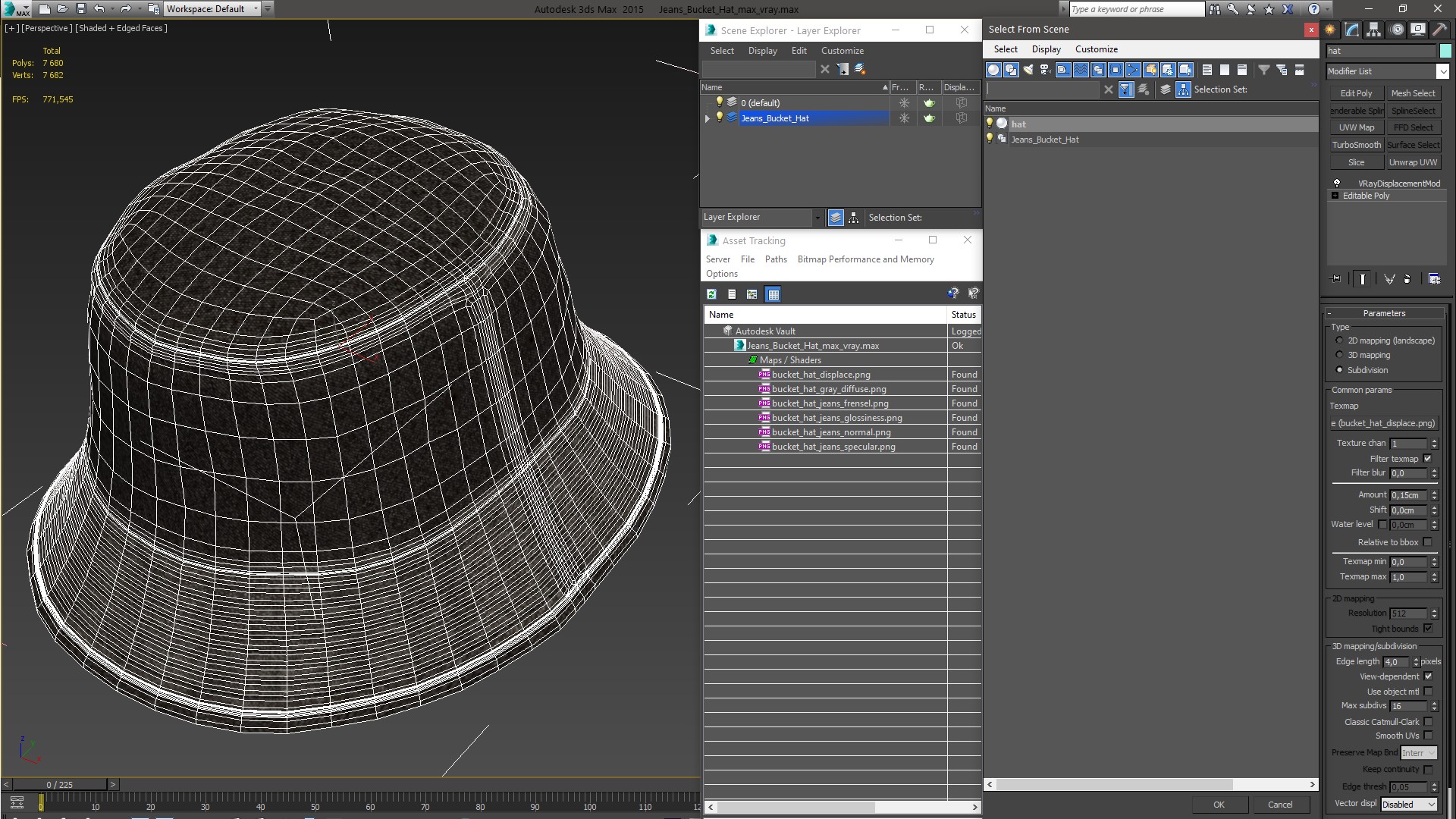Click the TurboSmooth modifier button
Screen dimensions: 1456x819
coord(1356,145)
